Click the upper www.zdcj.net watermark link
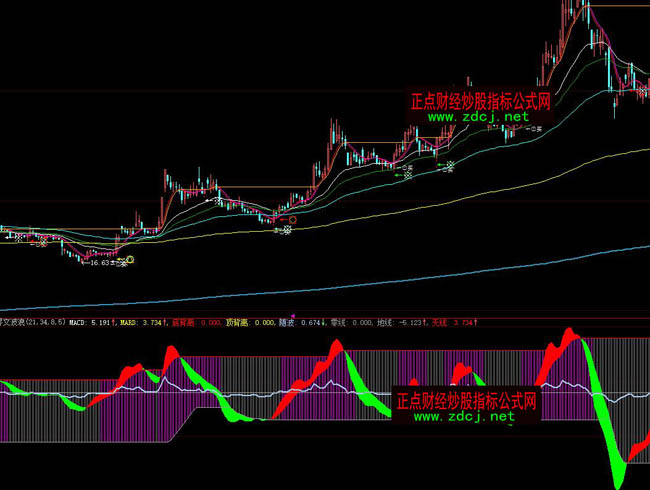650x490 pixels. pos(478,117)
